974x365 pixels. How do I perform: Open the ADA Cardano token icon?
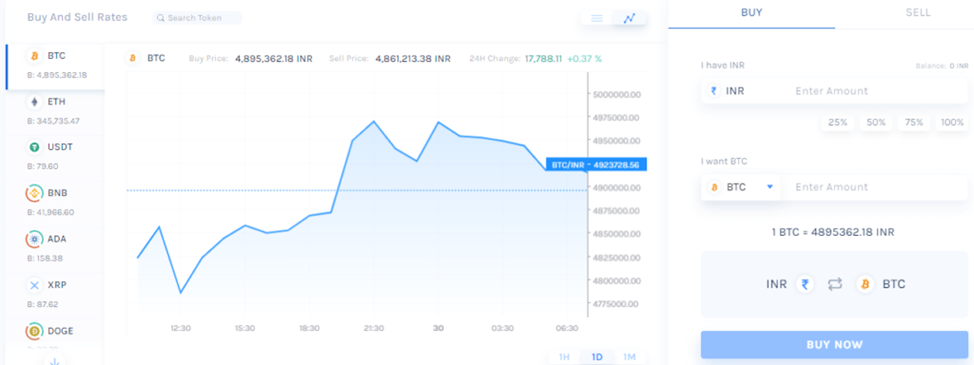34,239
